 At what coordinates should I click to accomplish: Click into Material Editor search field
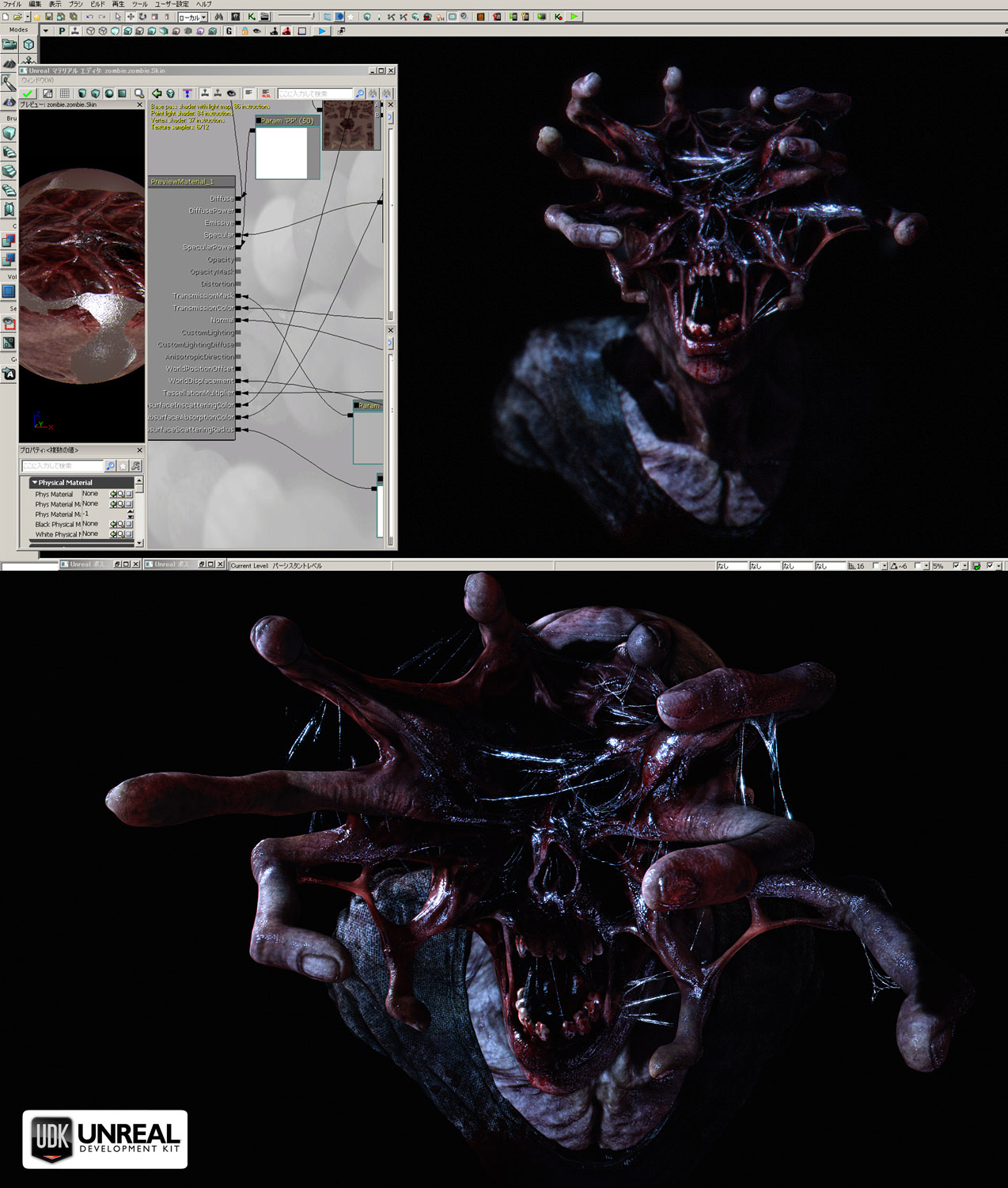[314, 93]
